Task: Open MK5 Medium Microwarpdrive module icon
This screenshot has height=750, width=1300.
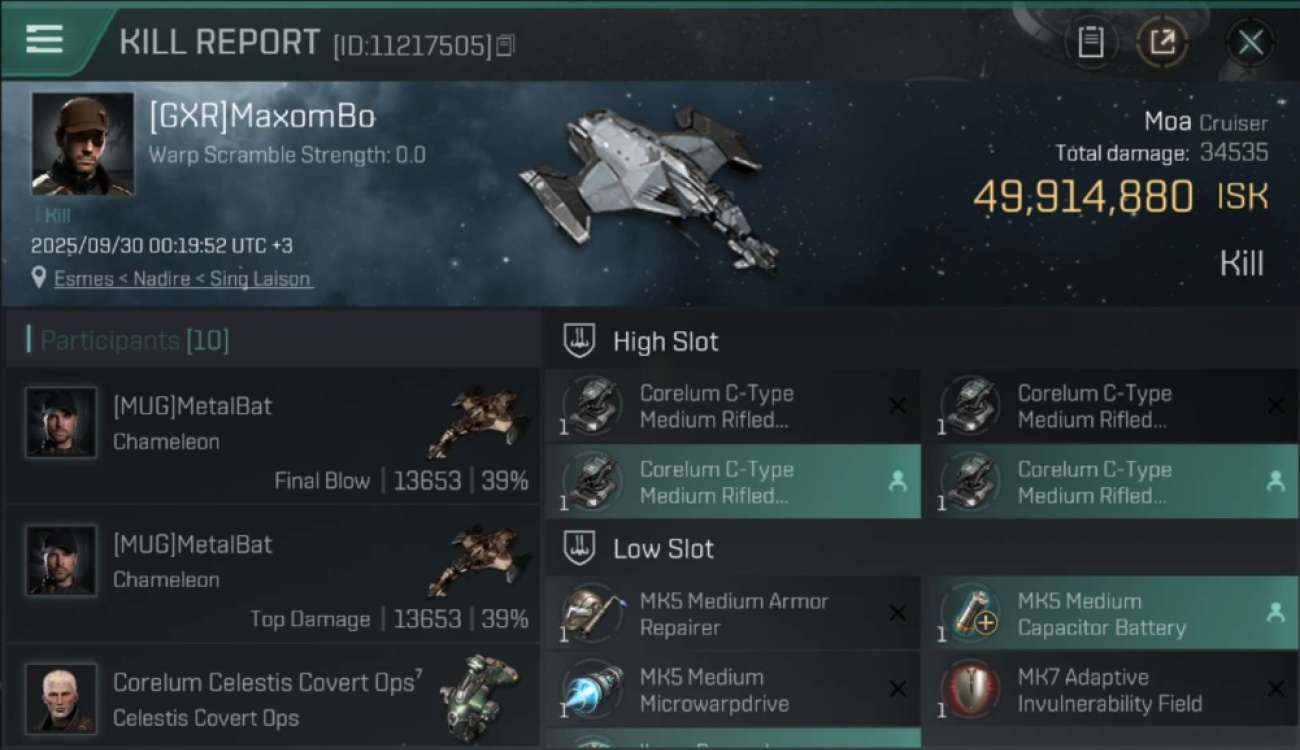Action: 594,689
